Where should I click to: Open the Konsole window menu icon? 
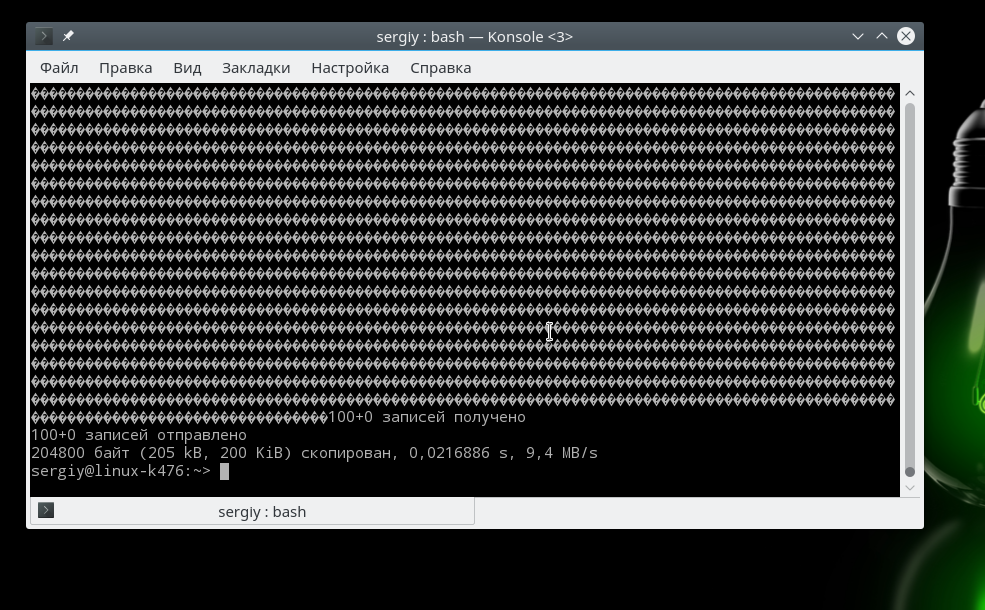(44, 36)
